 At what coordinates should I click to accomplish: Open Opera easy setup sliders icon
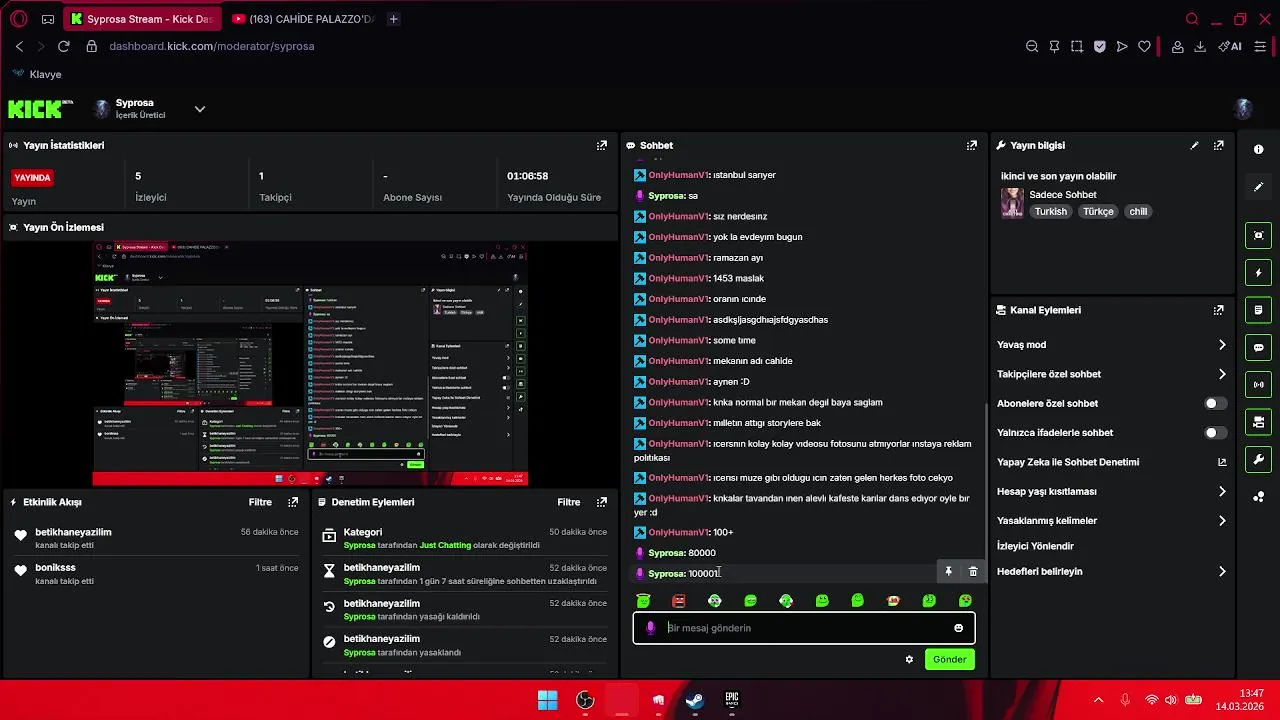click(x=1260, y=46)
